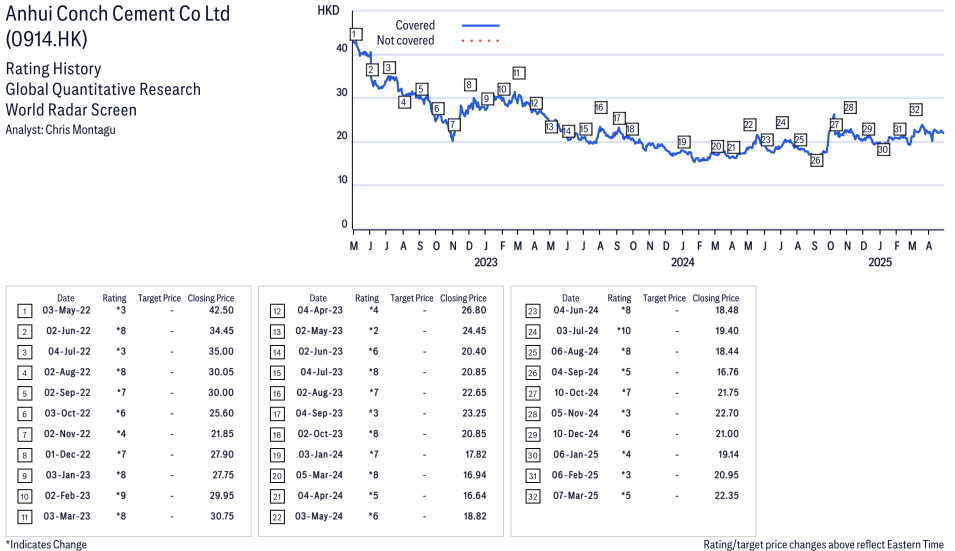Click the '04-Apr-23' date cell

point(320,310)
